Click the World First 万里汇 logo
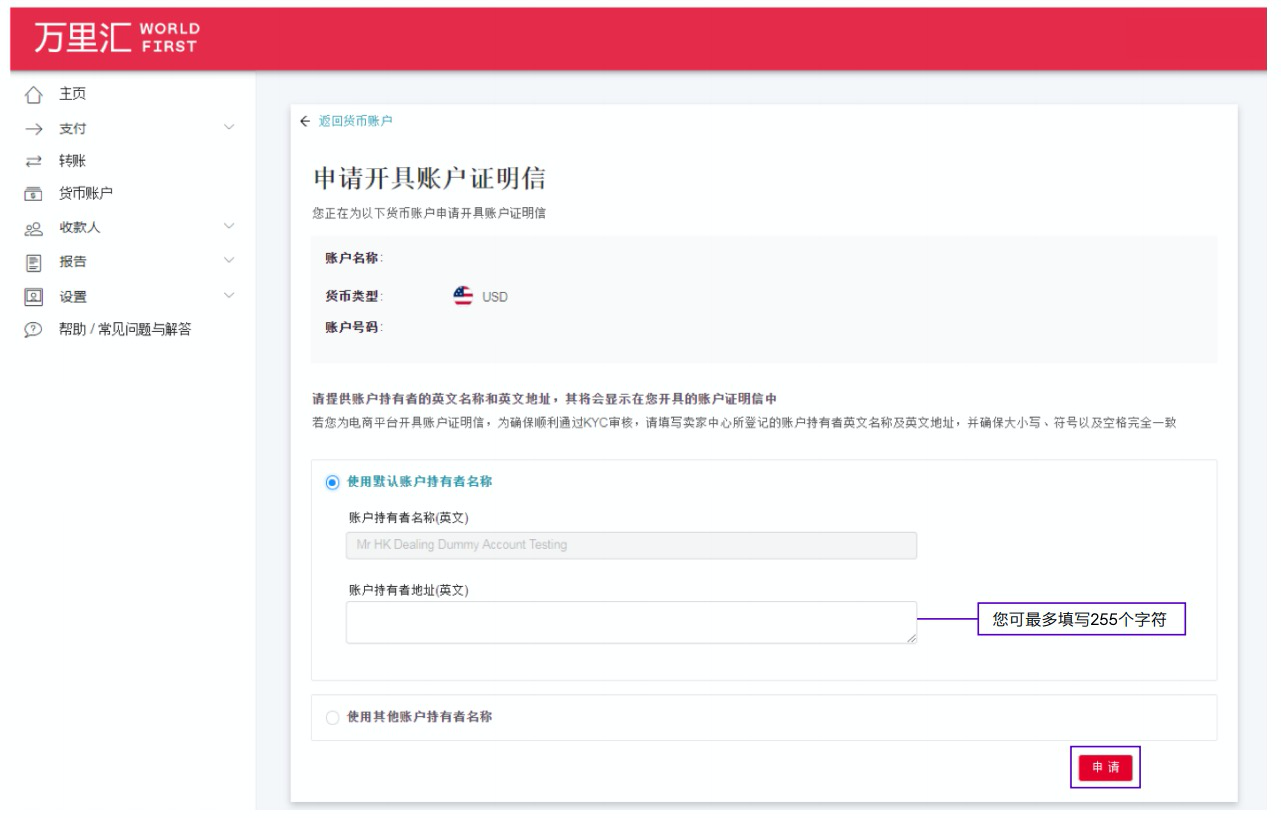 point(116,38)
